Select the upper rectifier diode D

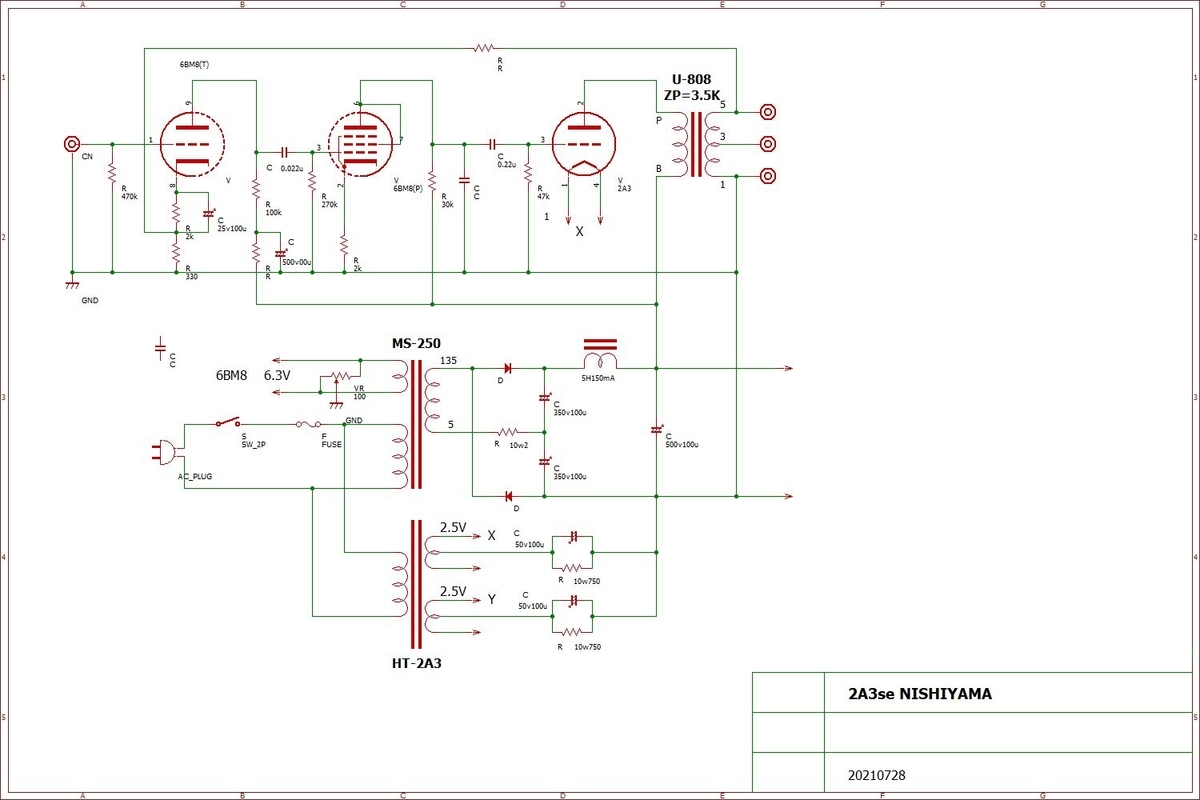pyautogui.click(x=508, y=368)
